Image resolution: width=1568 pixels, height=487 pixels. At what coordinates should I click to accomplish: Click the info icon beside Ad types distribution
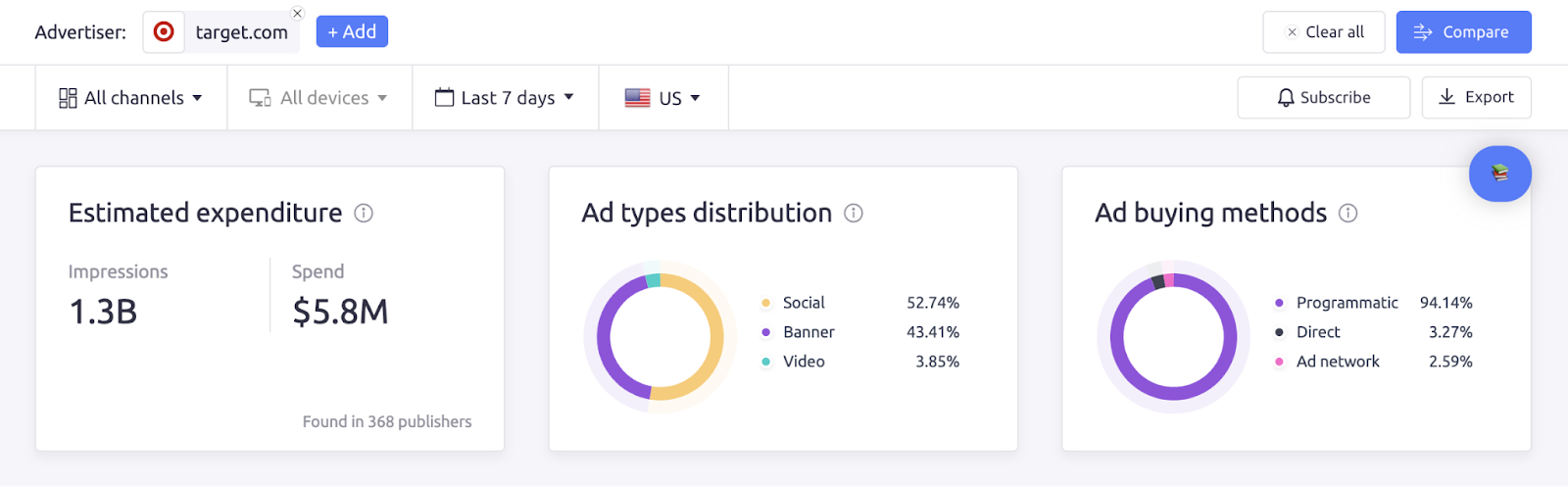(x=854, y=214)
